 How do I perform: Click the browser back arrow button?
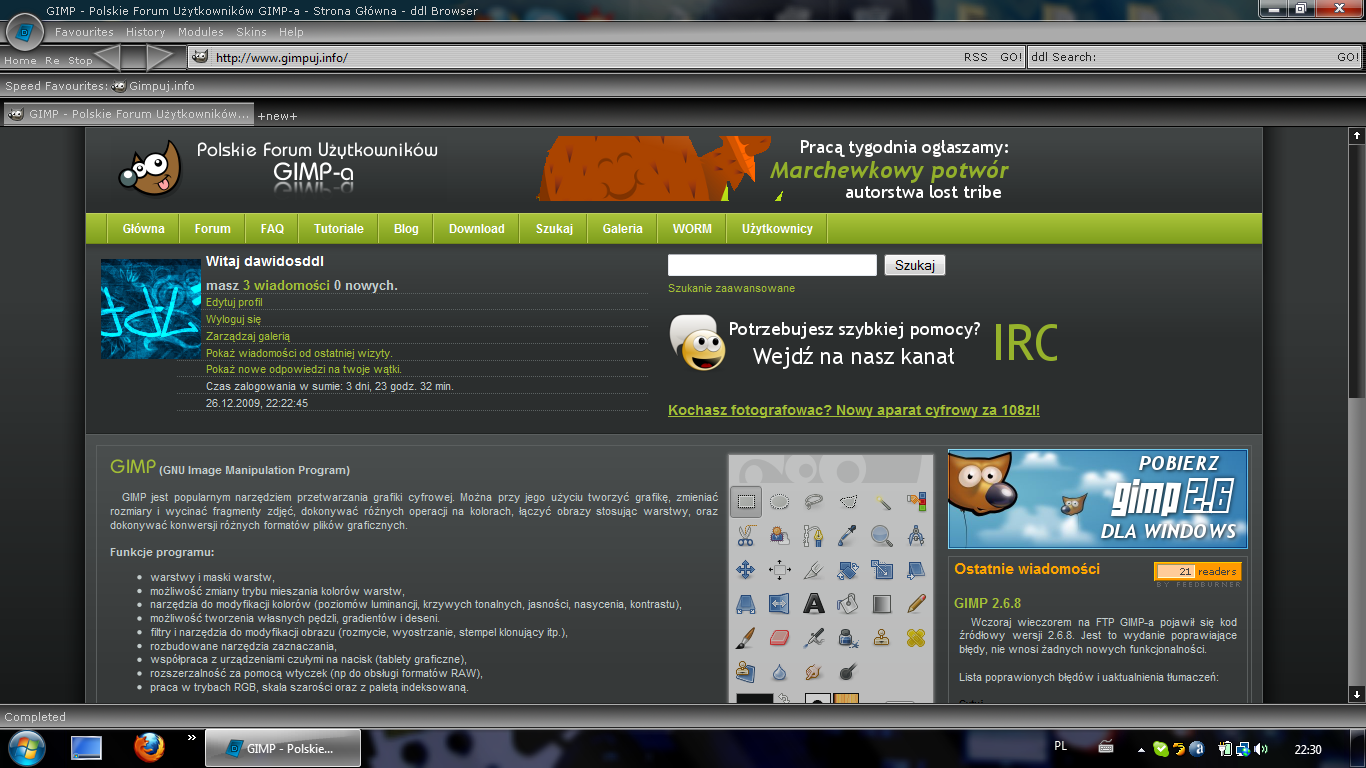[x=110, y=57]
